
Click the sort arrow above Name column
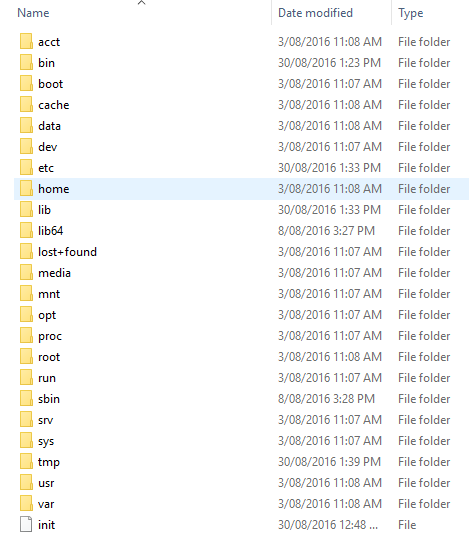point(141,2)
